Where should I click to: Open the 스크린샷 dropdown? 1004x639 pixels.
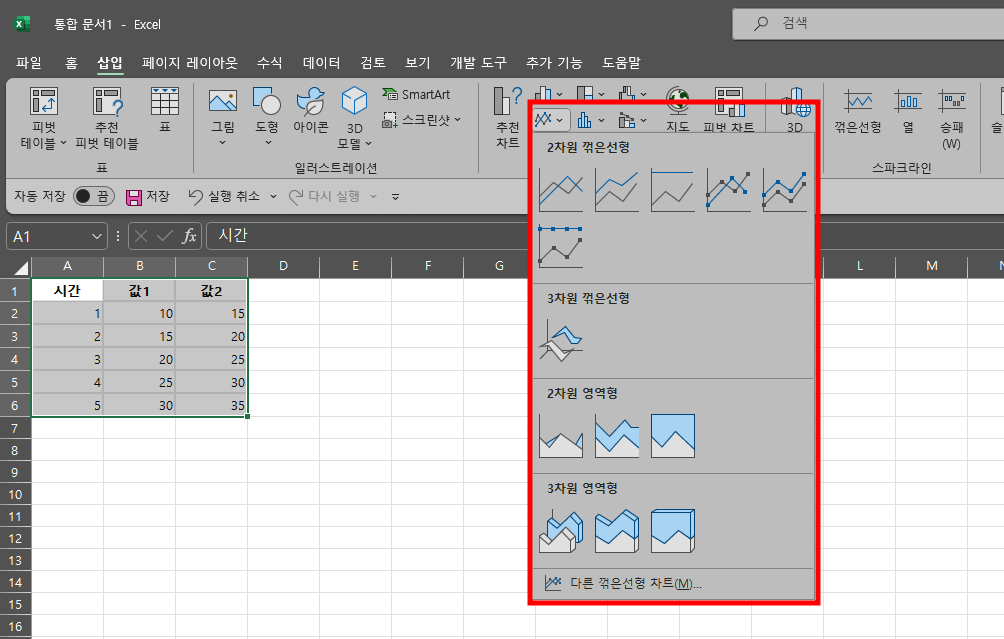[x=421, y=120]
